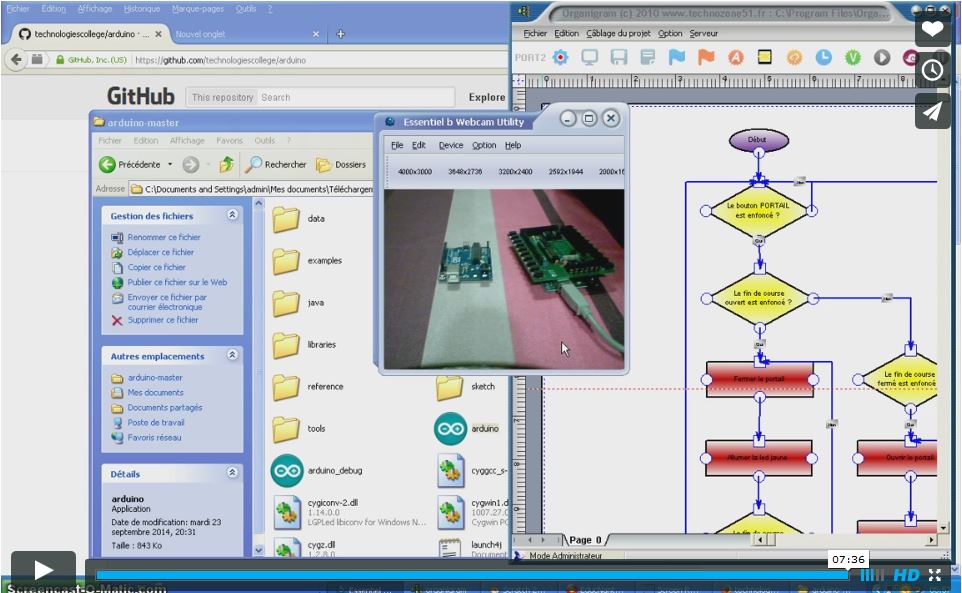Image resolution: width=962 pixels, height=593 pixels.
Task: Click the green V icon in Organigram toolbar
Action: point(853,57)
